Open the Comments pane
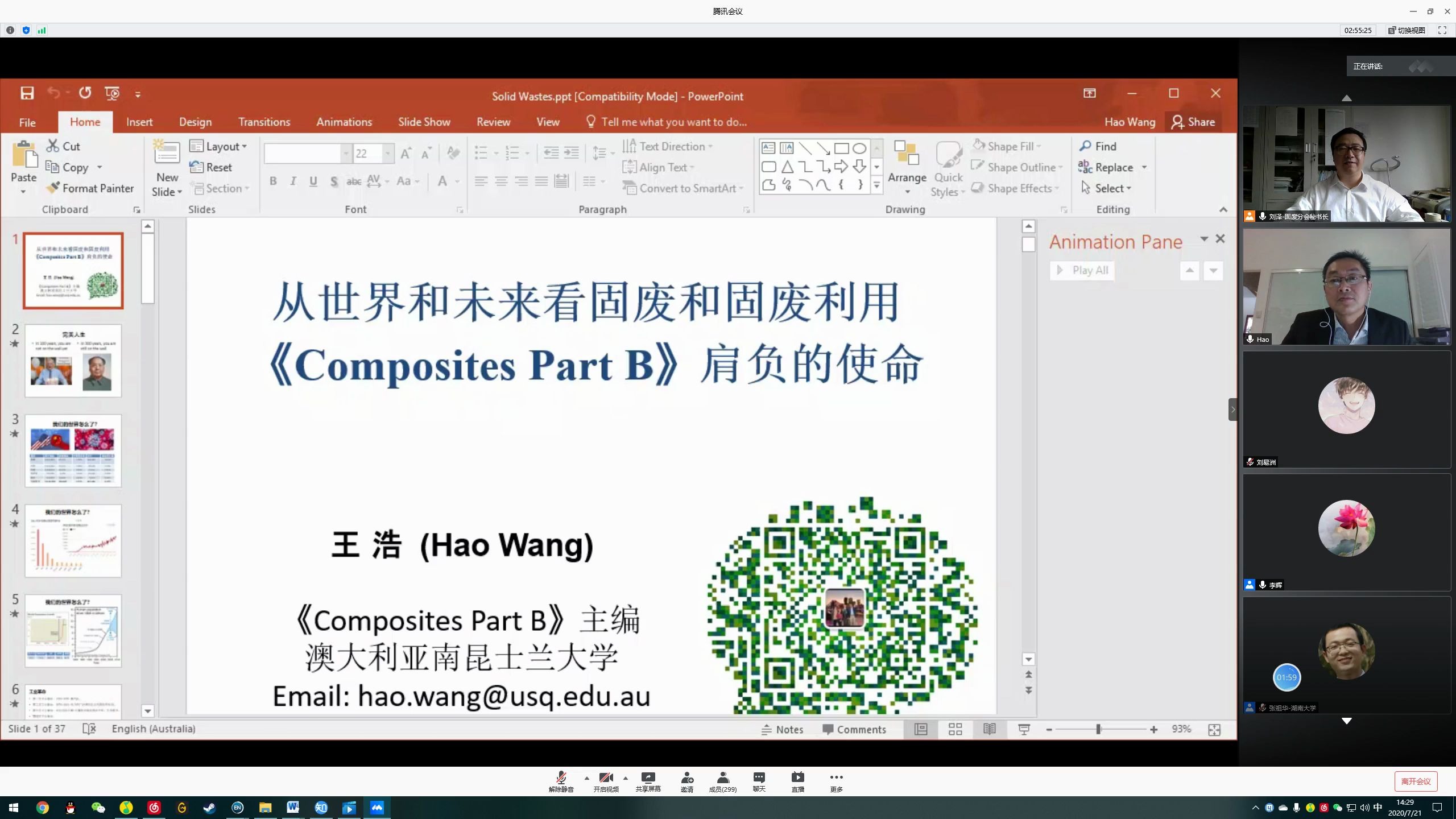This screenshot has width=1456, height=819. pos(854,729)
